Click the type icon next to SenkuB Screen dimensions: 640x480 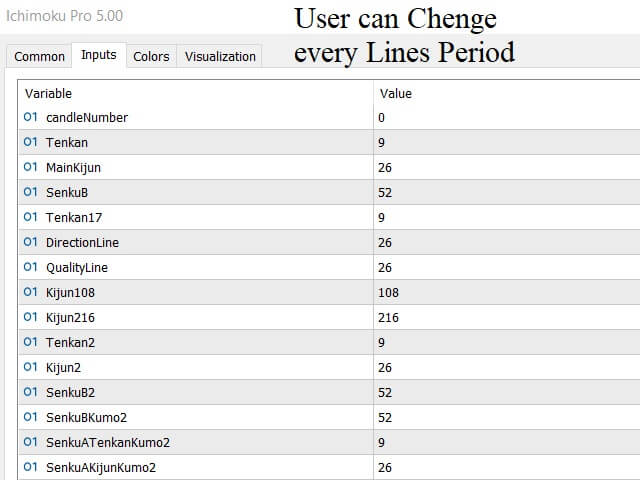click(30, 193)
